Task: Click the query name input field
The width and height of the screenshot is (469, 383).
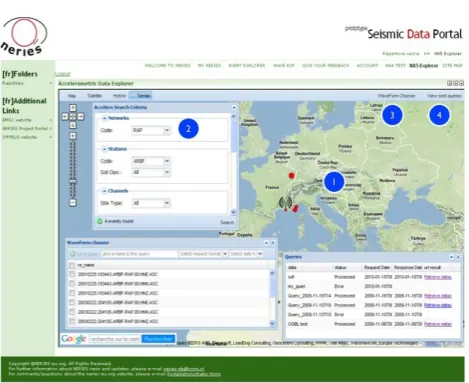Action: [x=139, y=254]
